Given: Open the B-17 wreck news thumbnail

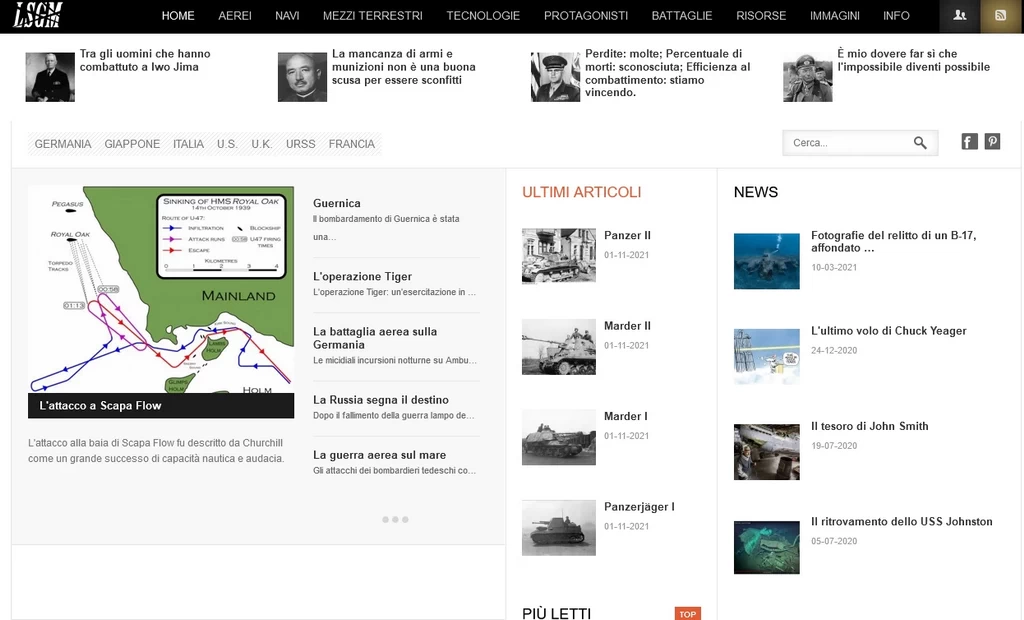Looking at the screenshot, I should (767, 261).
